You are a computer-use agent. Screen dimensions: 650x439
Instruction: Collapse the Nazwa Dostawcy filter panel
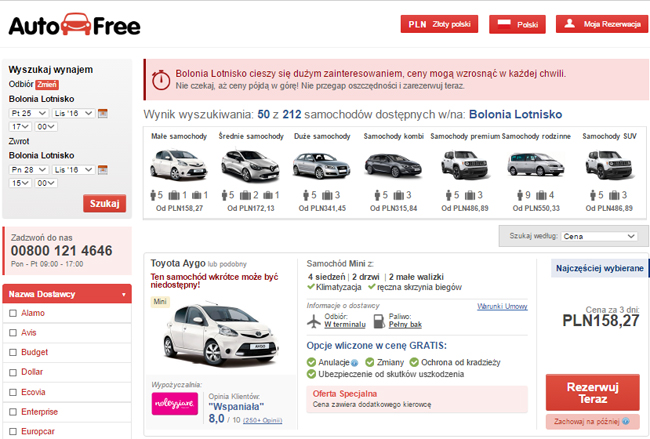click(x=67, y=294)
